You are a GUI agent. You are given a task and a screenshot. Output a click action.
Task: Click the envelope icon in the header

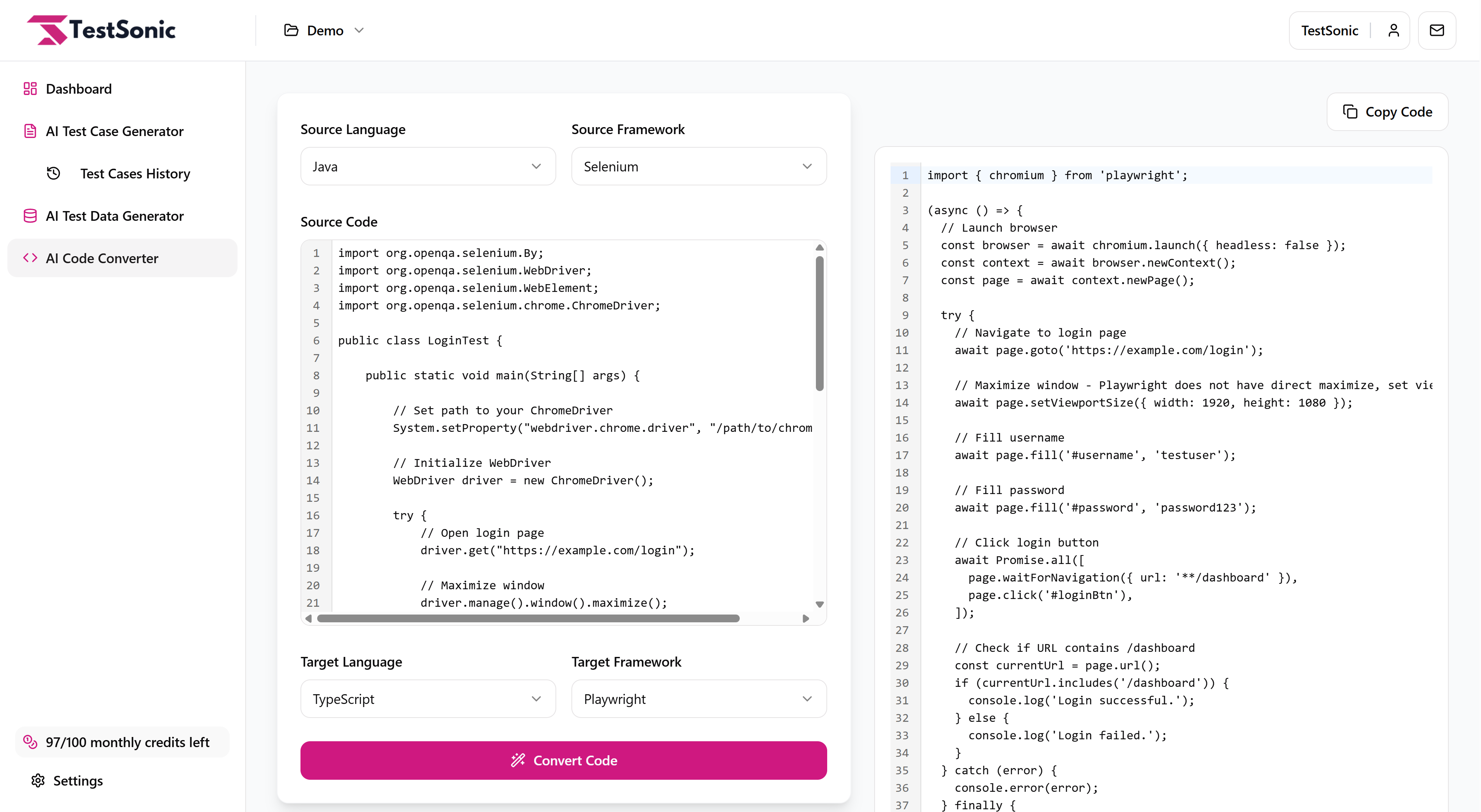pos(1437,30)
